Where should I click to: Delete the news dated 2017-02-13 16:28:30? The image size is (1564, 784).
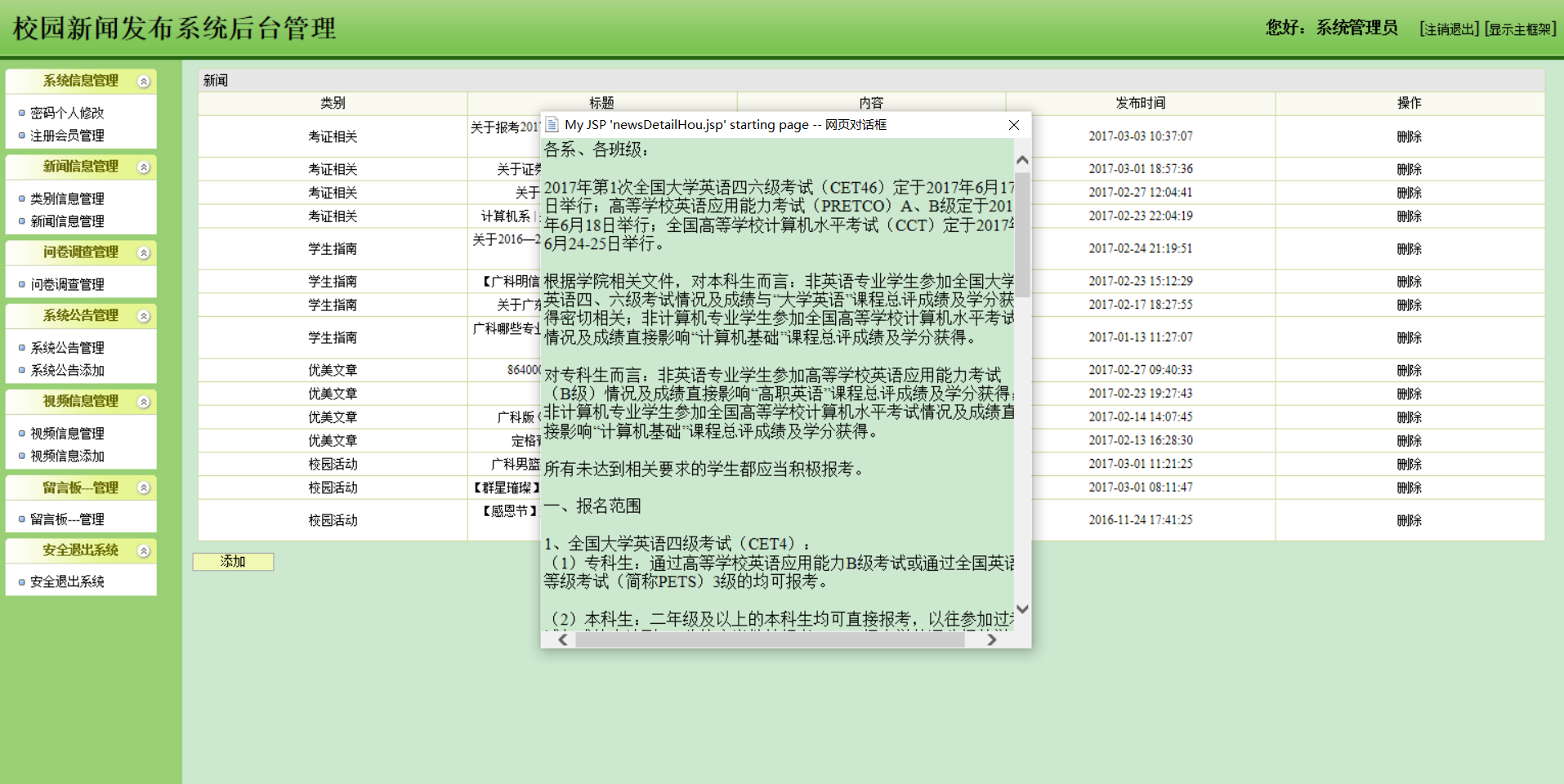[x=1409, y=441]
